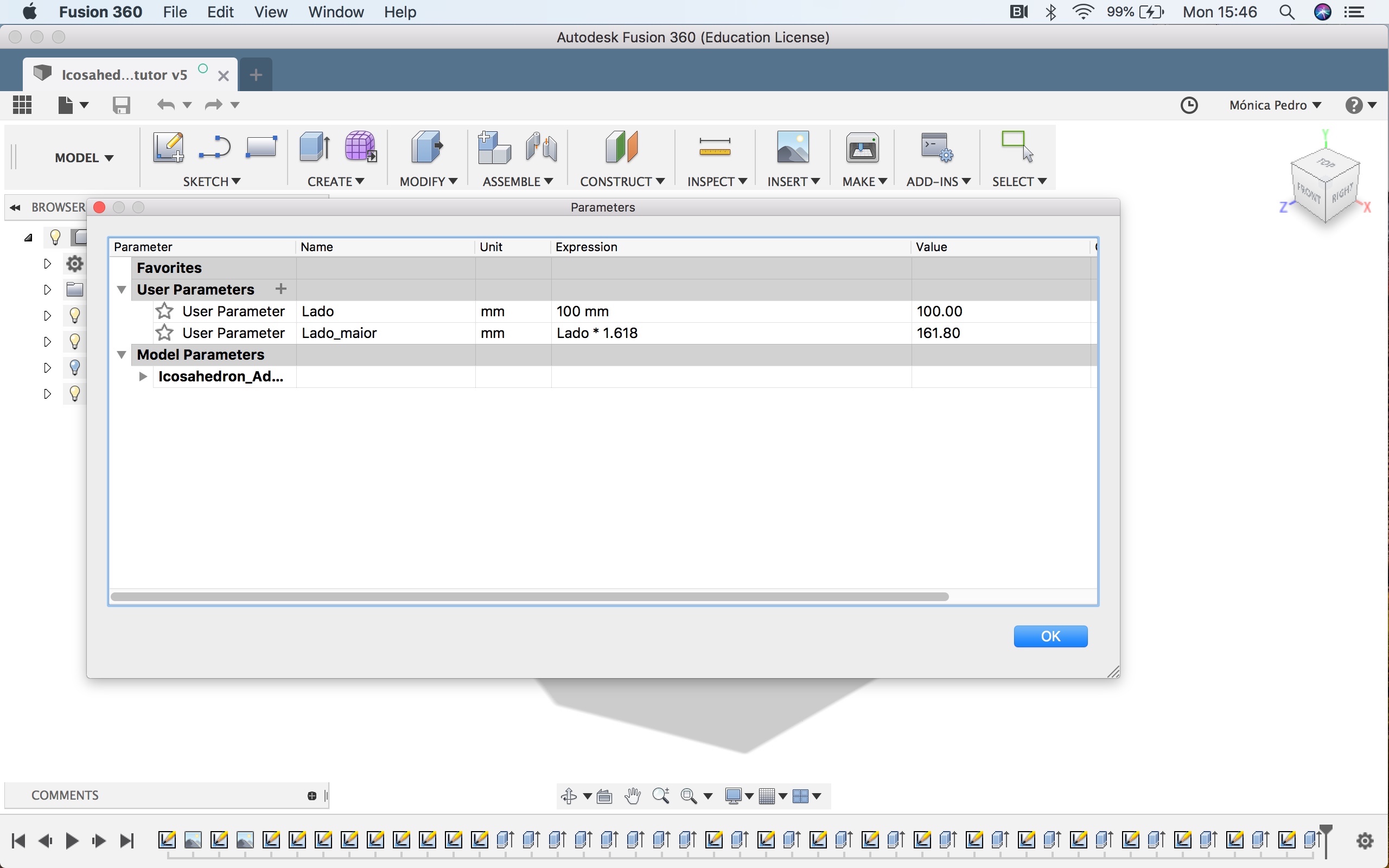Click the 3D Print make icon

[863, 147]
